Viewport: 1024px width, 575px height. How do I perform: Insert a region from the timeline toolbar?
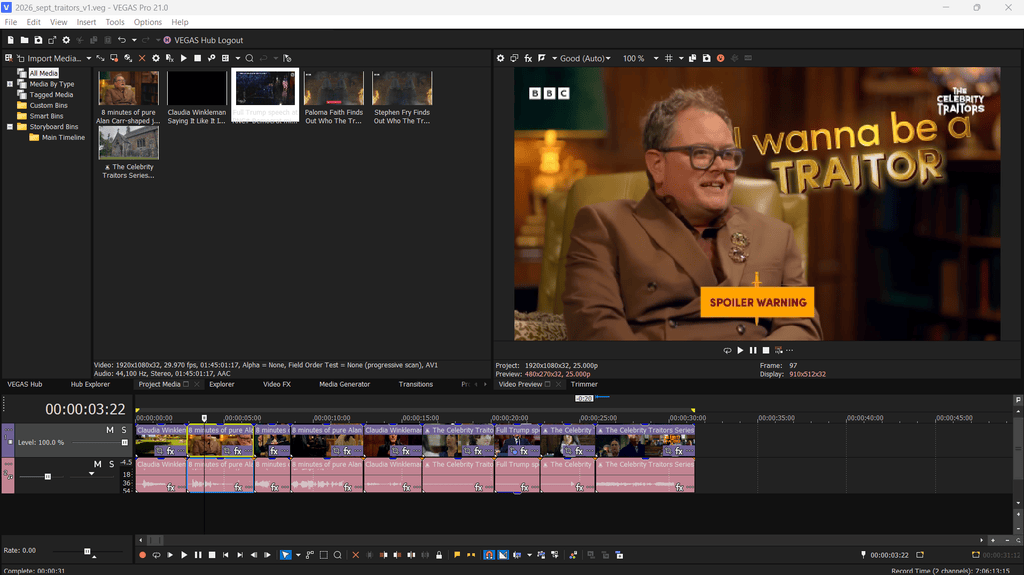coord(471,555)
